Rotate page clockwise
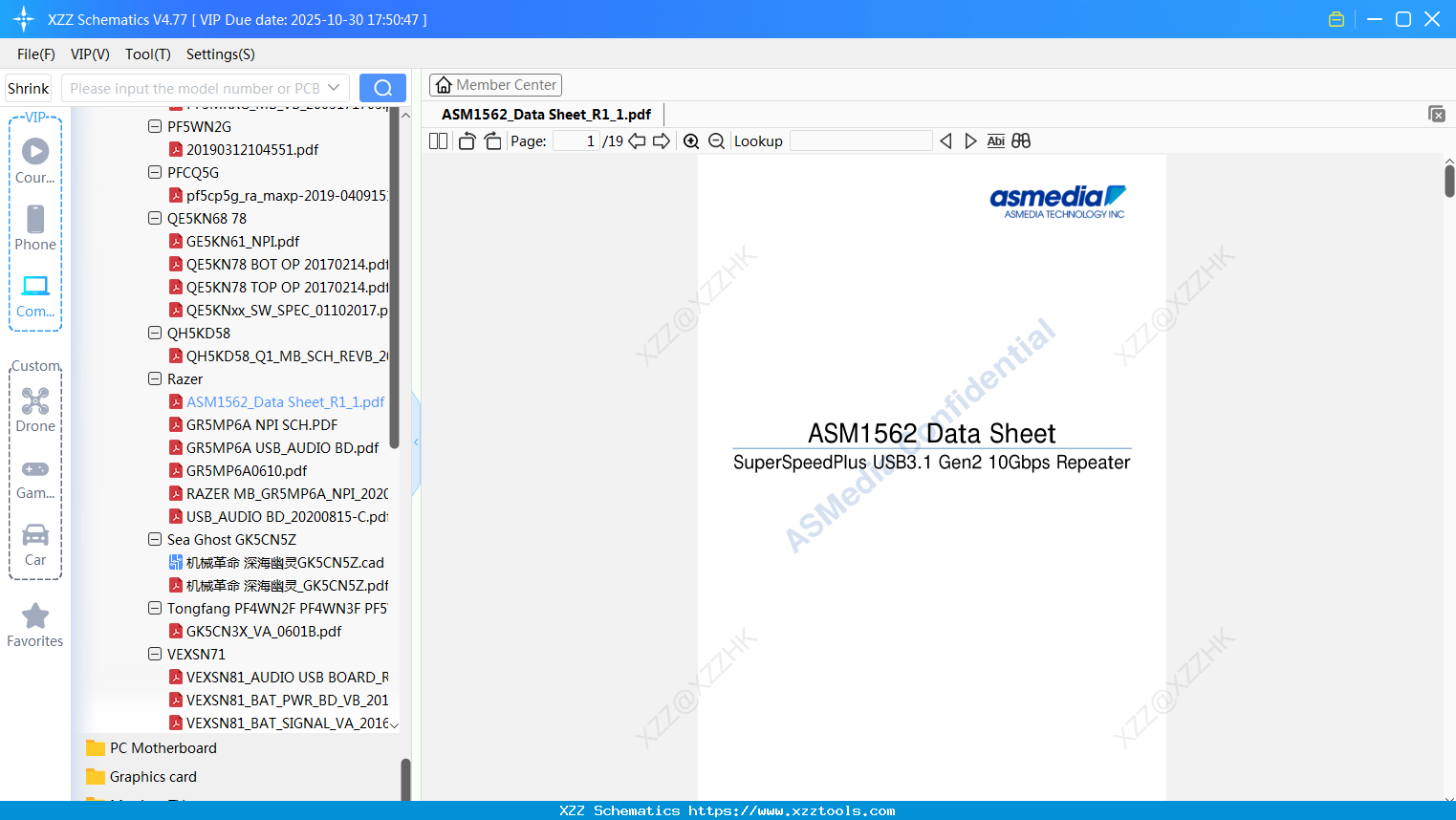The height and width of the screenshot is (820, 1456). pos(492,141)
